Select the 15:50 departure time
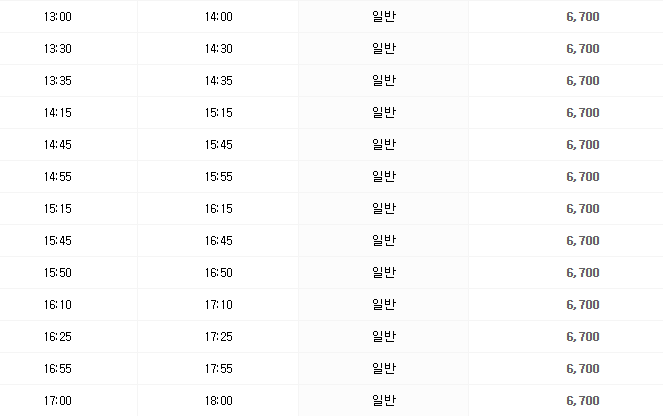Viewport: 663px width, 416px height. click(x=58, y=273)
